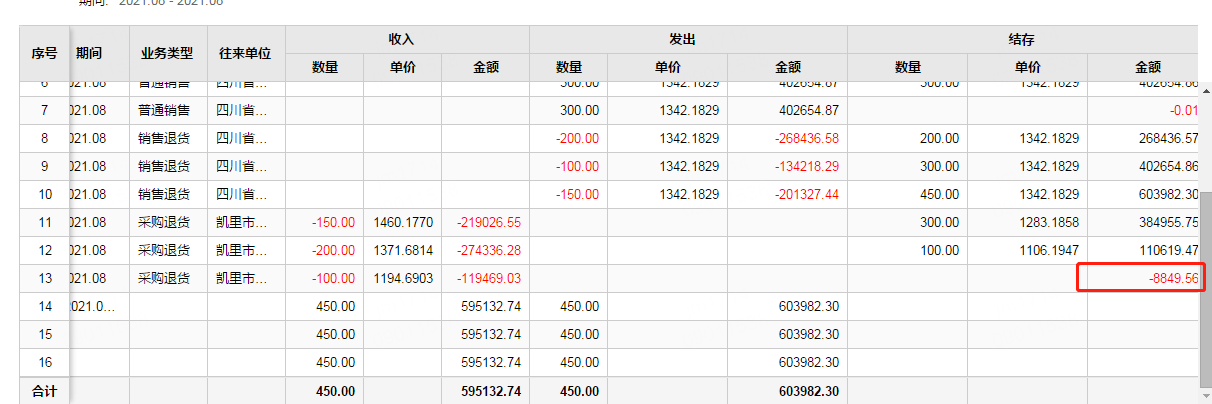Select the 结存 group header
Viewport: 1212px width, 404px height.
tap(1021, 39)
